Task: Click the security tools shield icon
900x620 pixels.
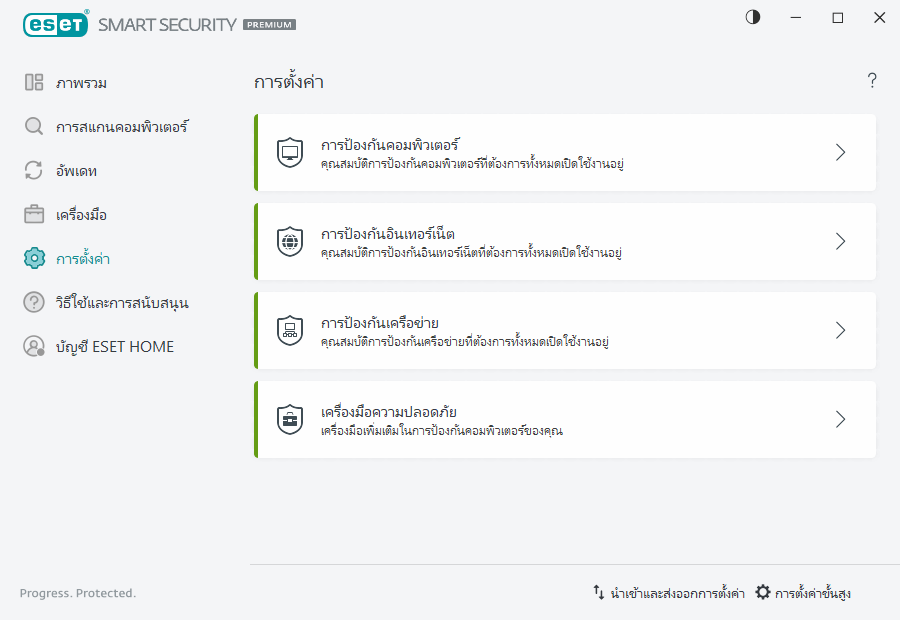Action: coord(288,418)
